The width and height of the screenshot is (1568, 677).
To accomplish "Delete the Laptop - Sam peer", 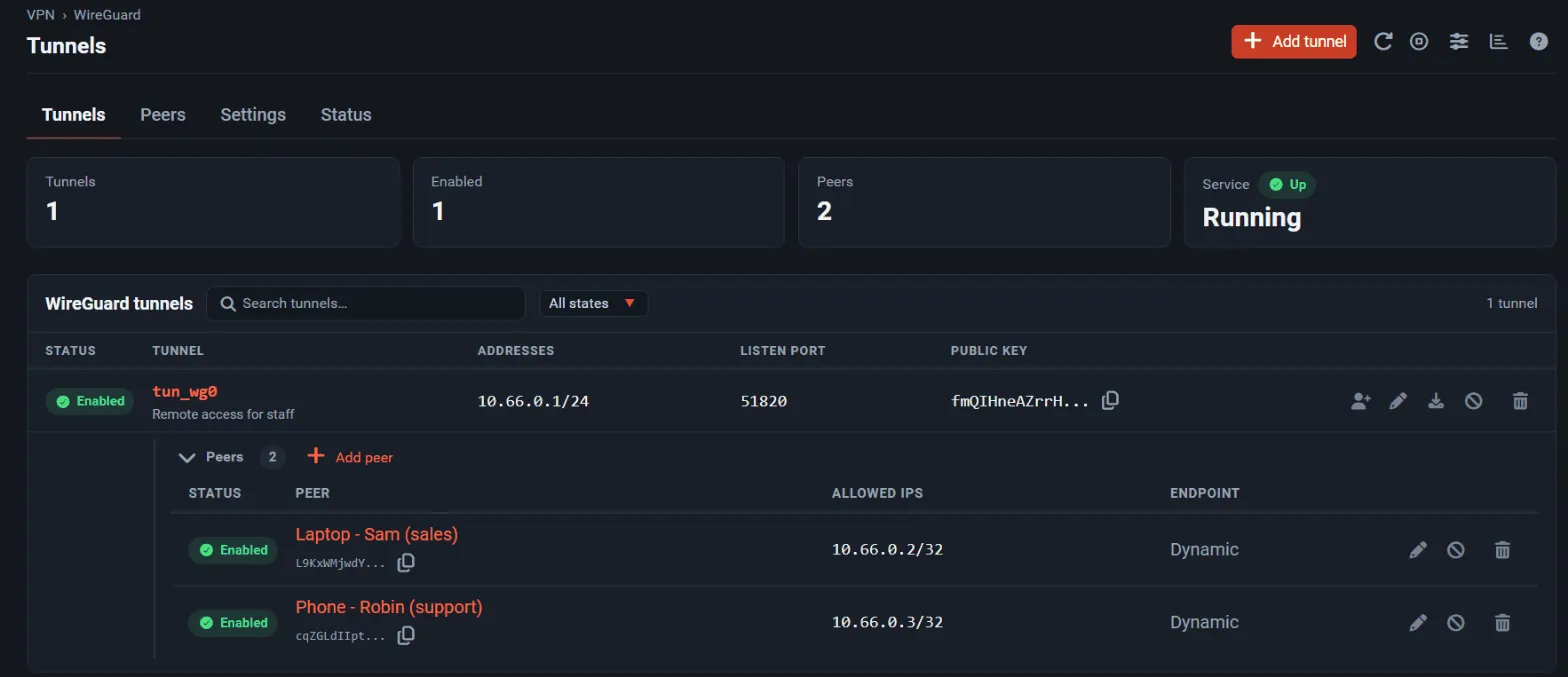I will coord(1501,550).
